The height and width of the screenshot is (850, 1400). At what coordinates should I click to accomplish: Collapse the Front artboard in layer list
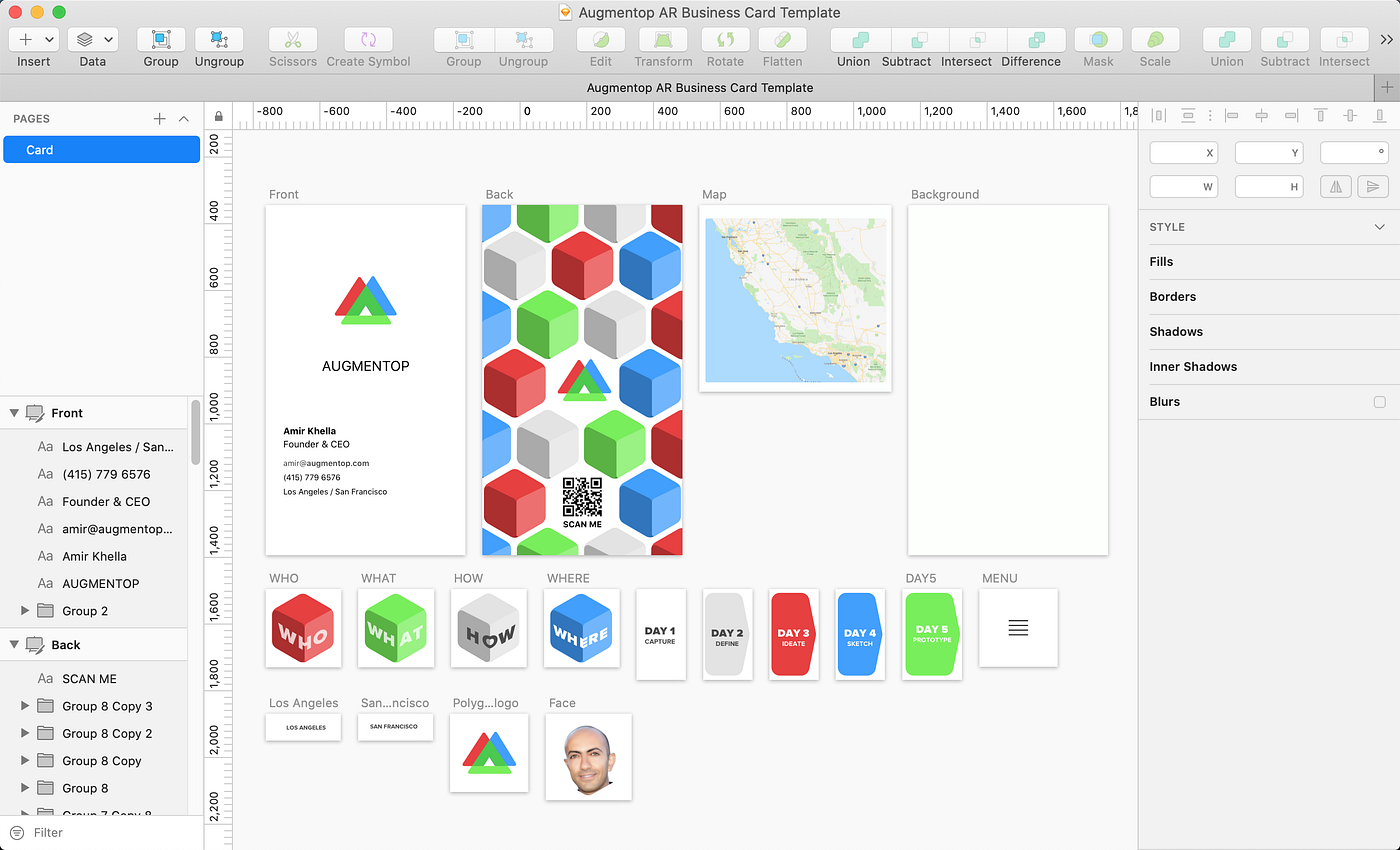(x=14, y=413)
